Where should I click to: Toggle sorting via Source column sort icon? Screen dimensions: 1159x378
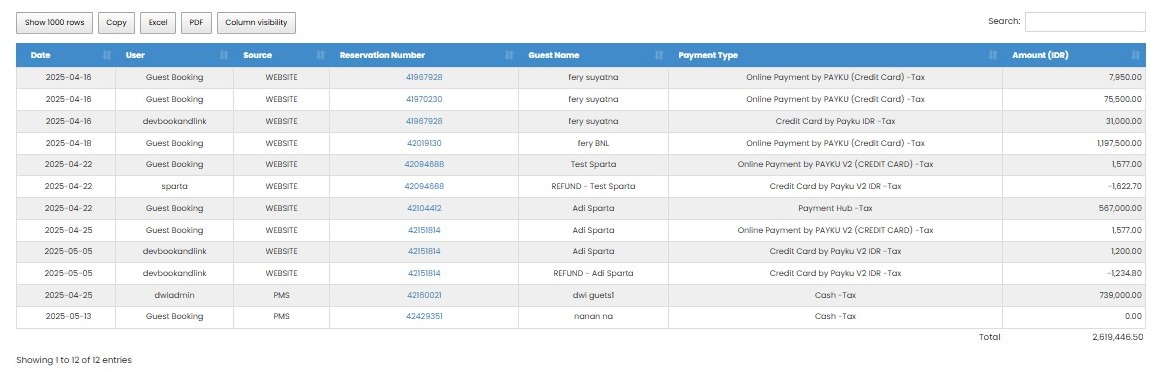coord(320,55)
